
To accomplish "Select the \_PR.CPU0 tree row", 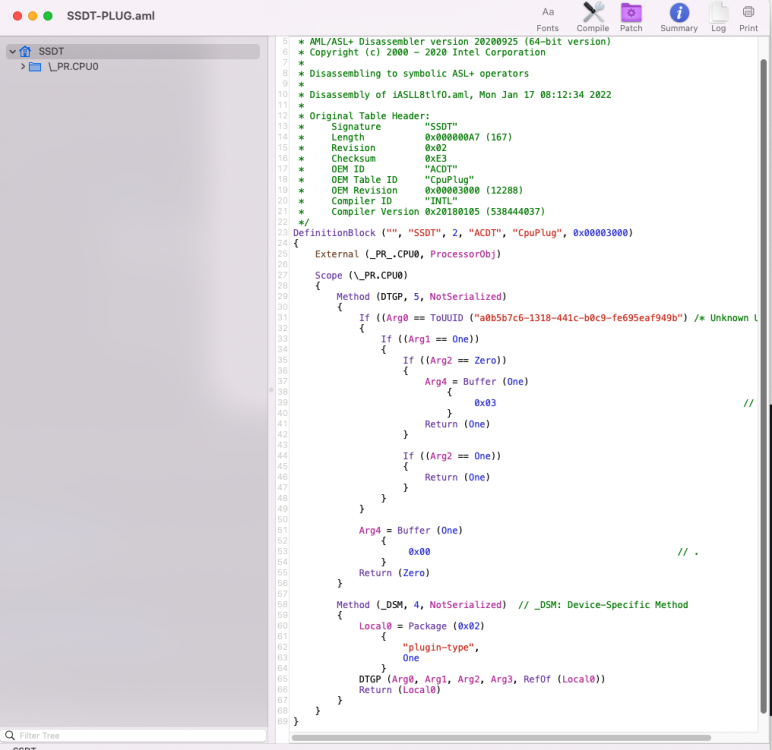I will point(133,66).
